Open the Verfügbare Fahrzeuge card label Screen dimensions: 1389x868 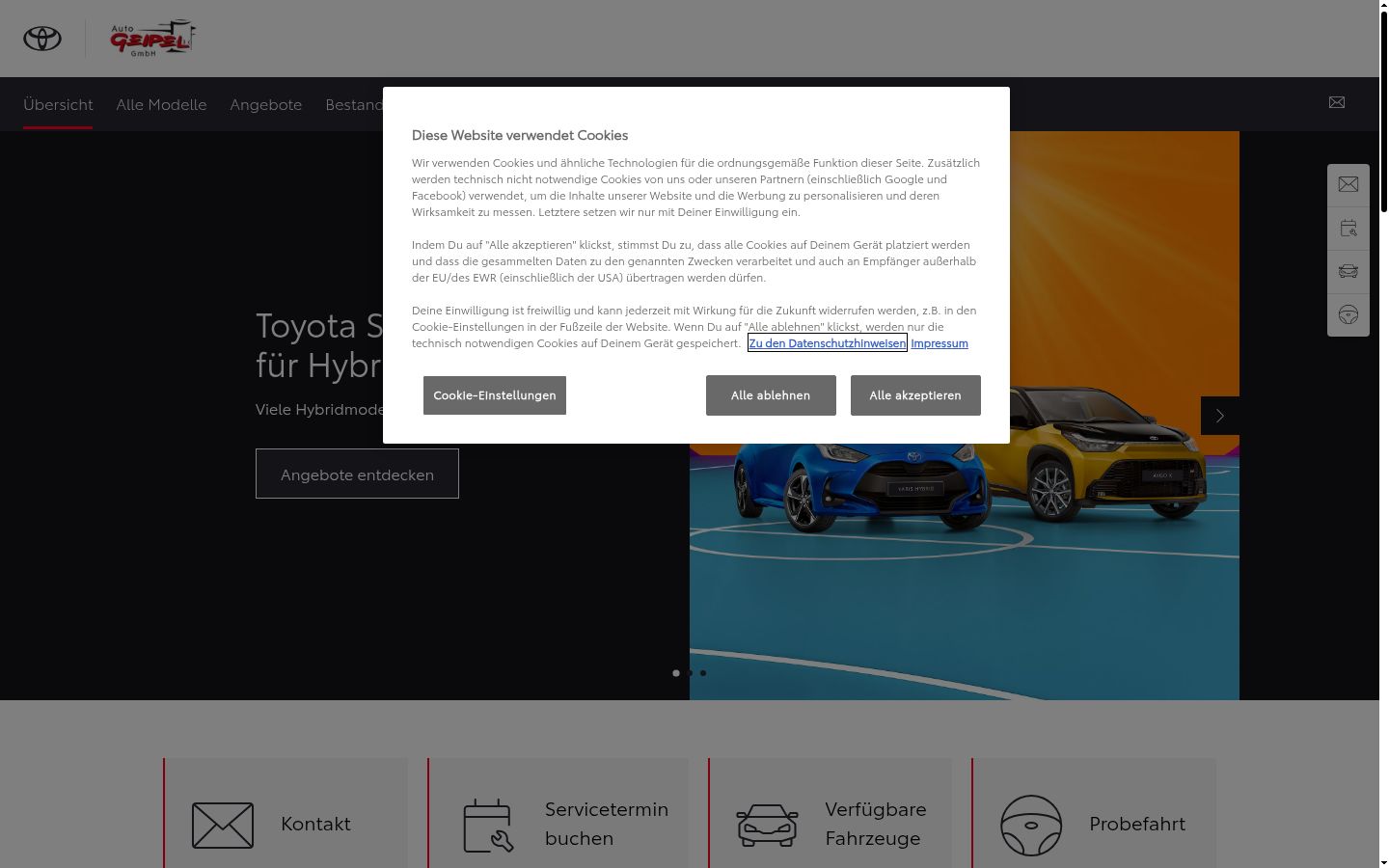tap(876, 824)
